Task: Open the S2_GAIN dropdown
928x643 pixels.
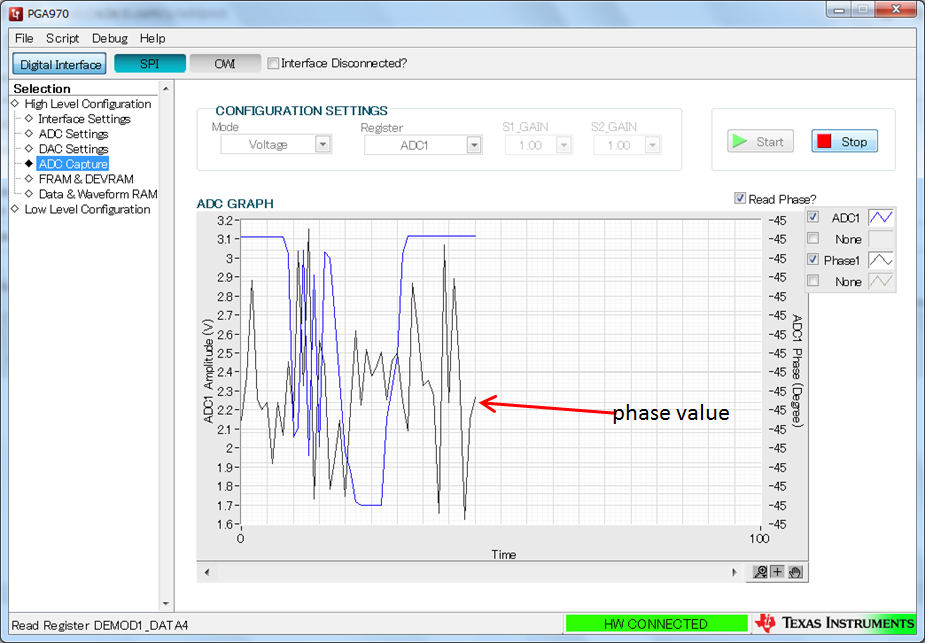Action: 652,145
